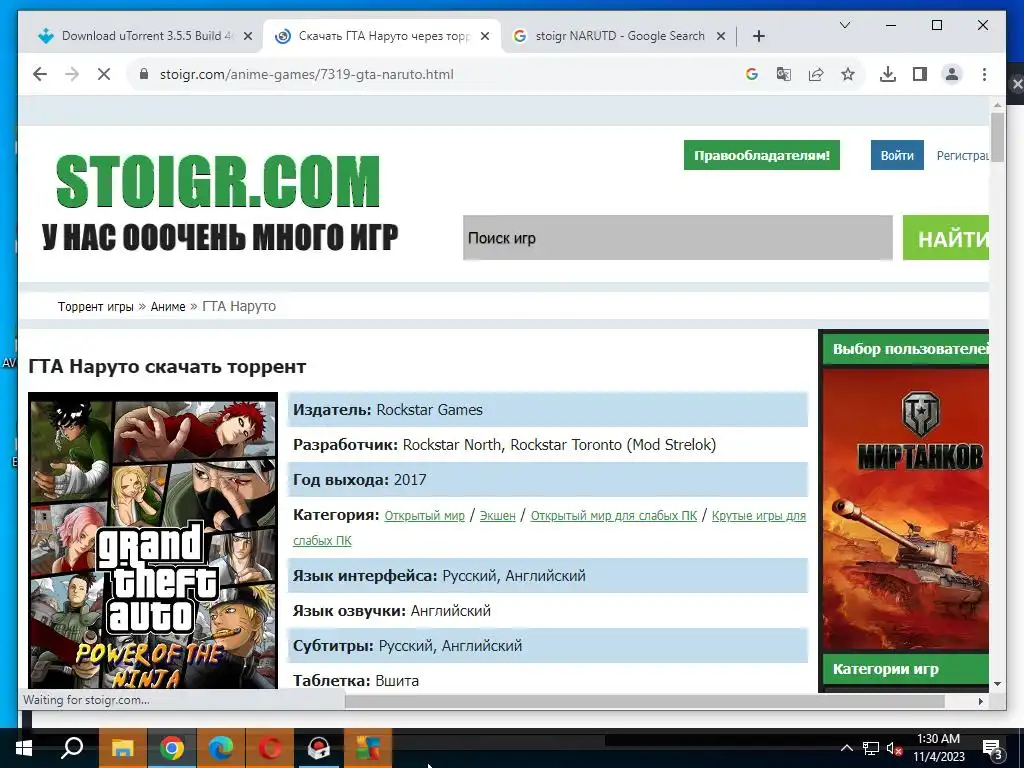Click the Категории игр sidebar header
The image size is (1024, 768).
click(906, 669)
